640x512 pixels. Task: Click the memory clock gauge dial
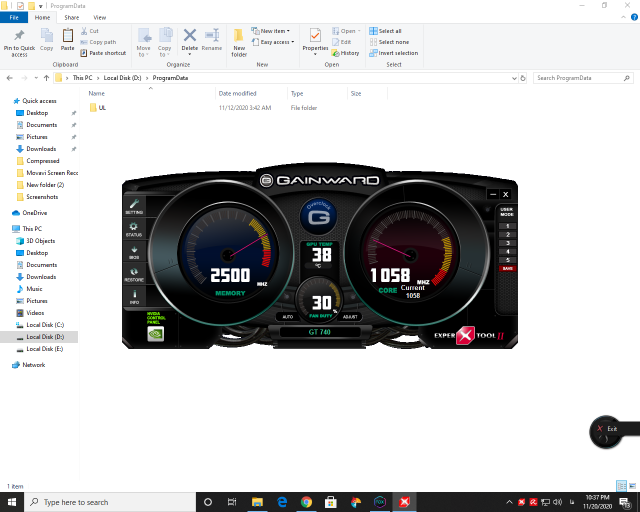point(228,254)
